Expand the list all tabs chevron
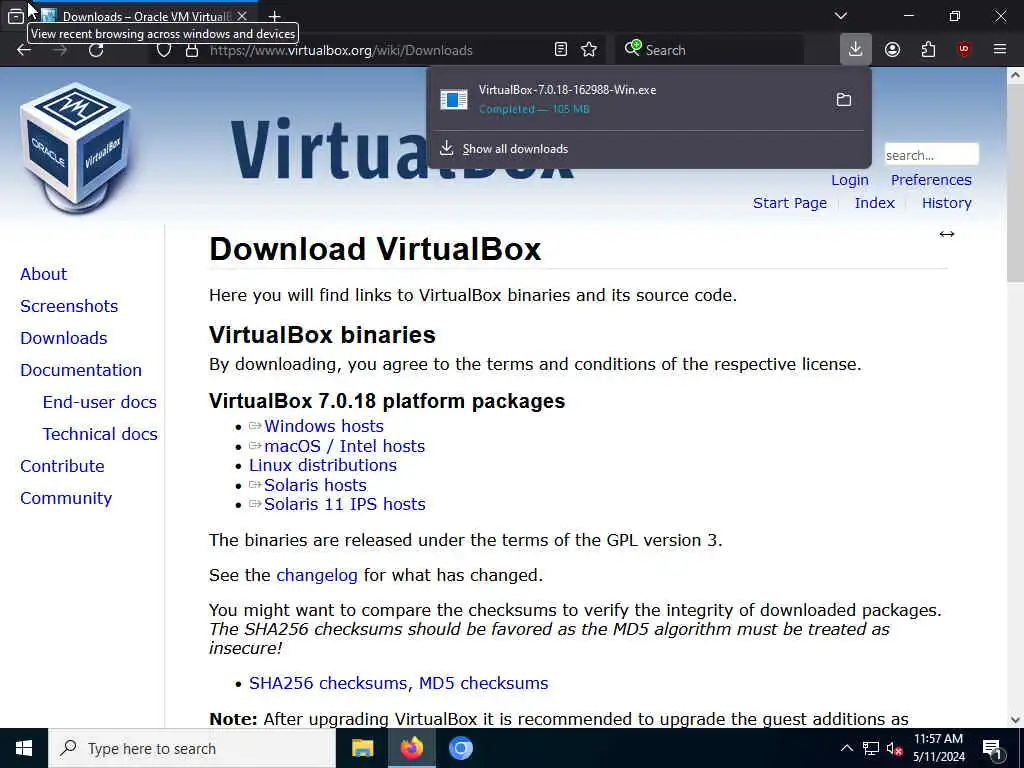The image size is (1024, 768). tap(841, 16)
